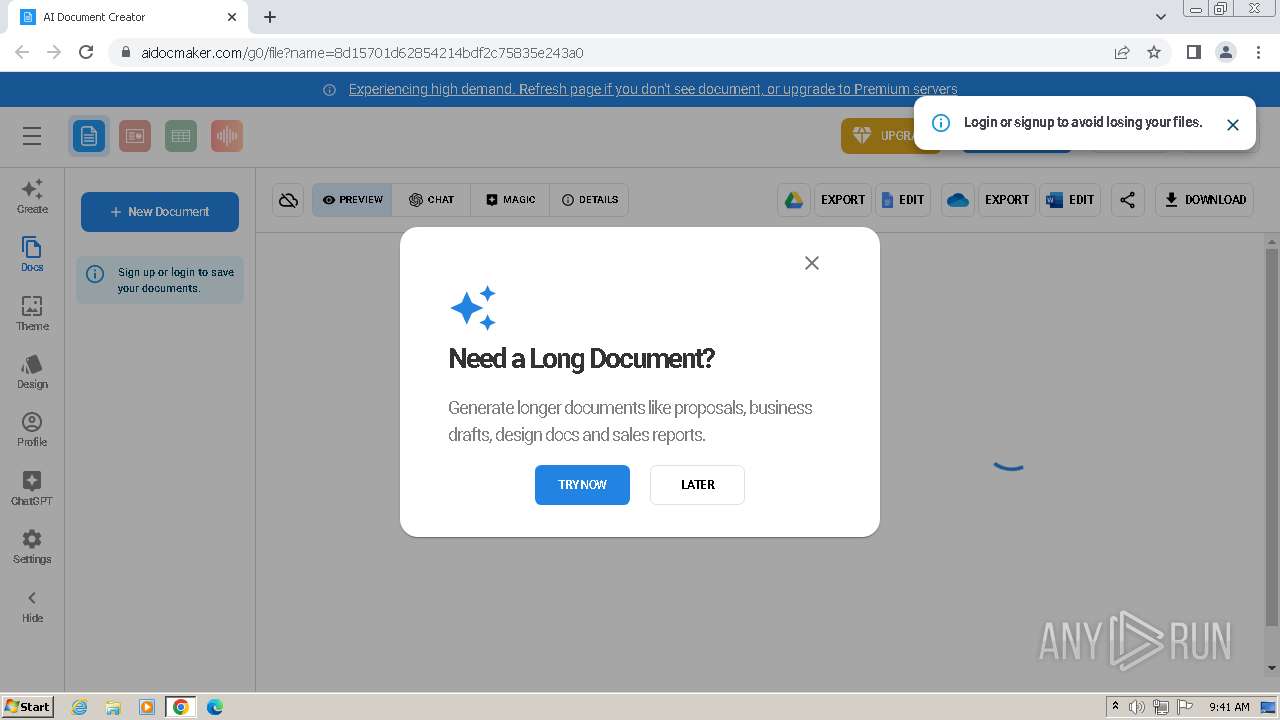Image resolution: width=1280 pixels, height=720 pixels.
Task: Click Later in the dialog
Action: pyautogui.click(x=697, y=485)
